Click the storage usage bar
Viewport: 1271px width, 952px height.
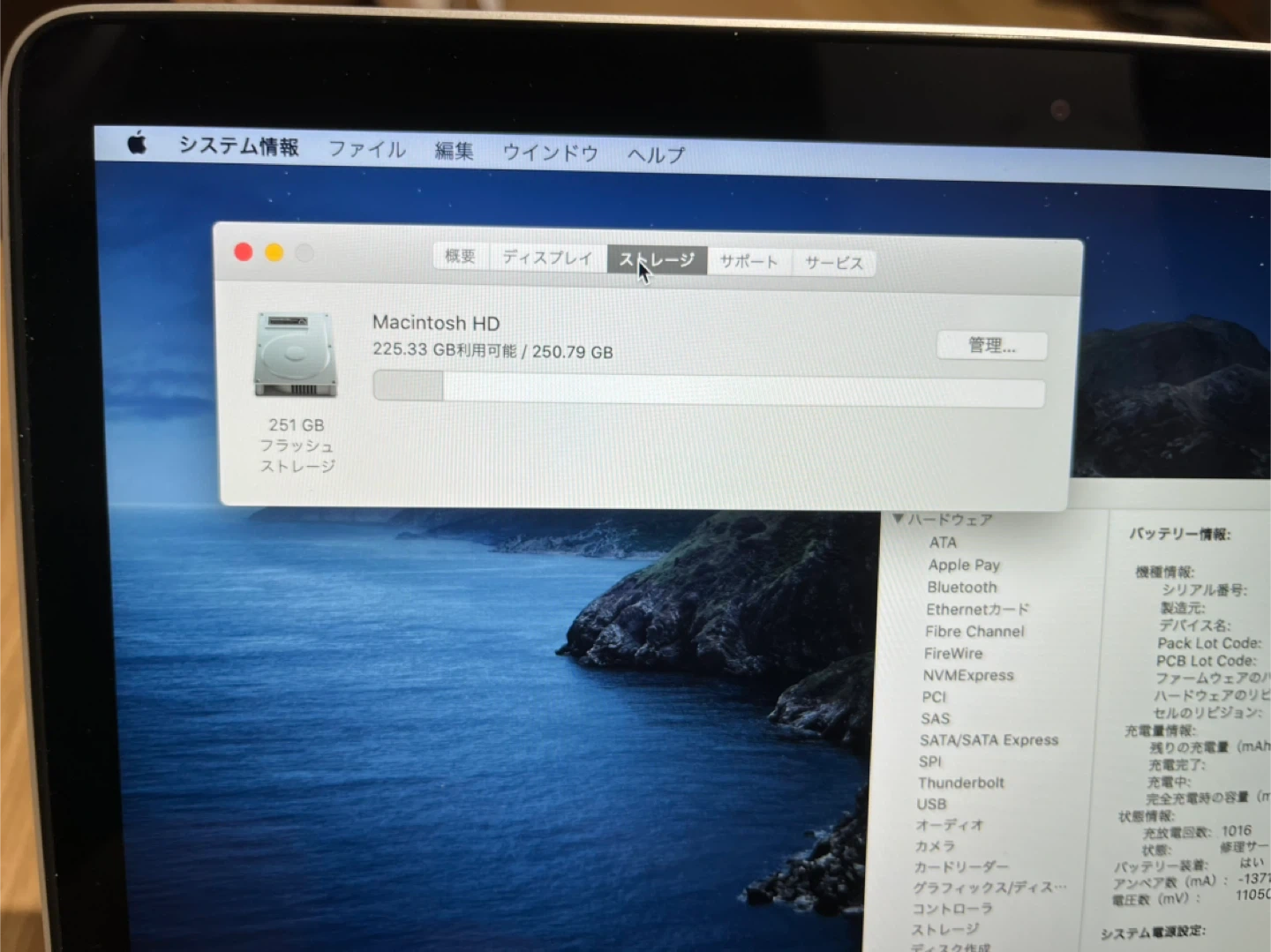click(709, 387)
